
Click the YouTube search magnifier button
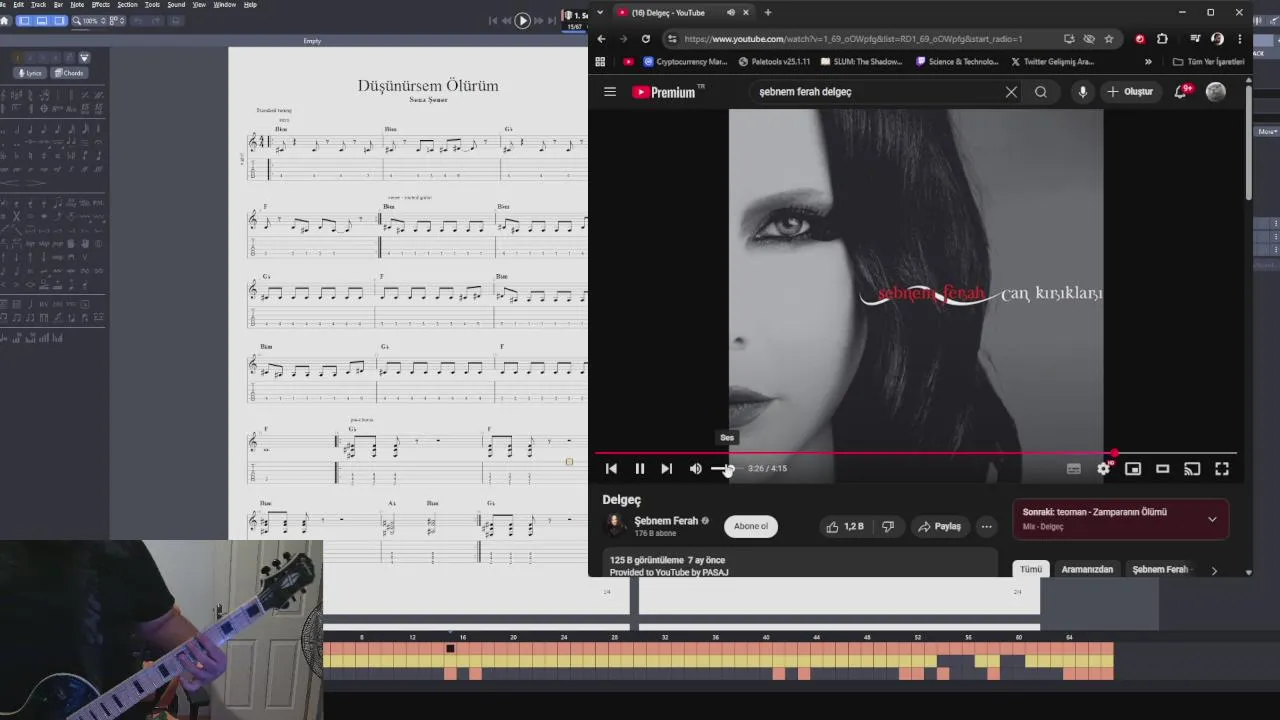coord(1041,92)
